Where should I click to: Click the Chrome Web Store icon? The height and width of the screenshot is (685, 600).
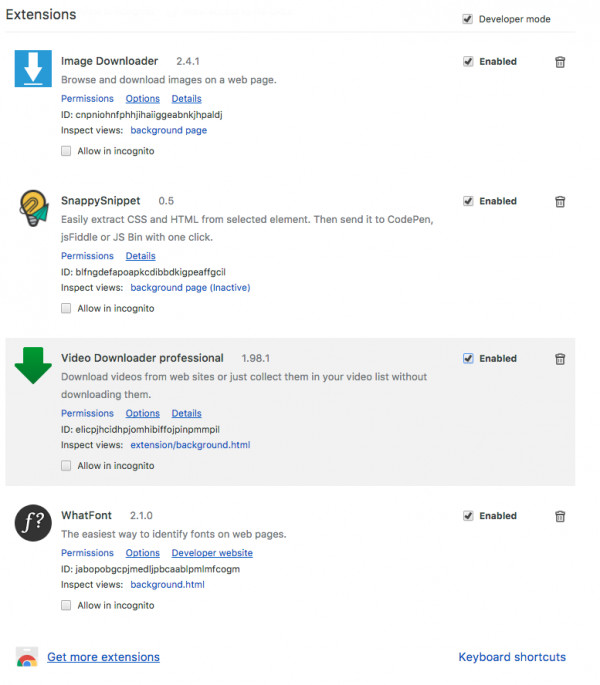[x=27, y=657]
